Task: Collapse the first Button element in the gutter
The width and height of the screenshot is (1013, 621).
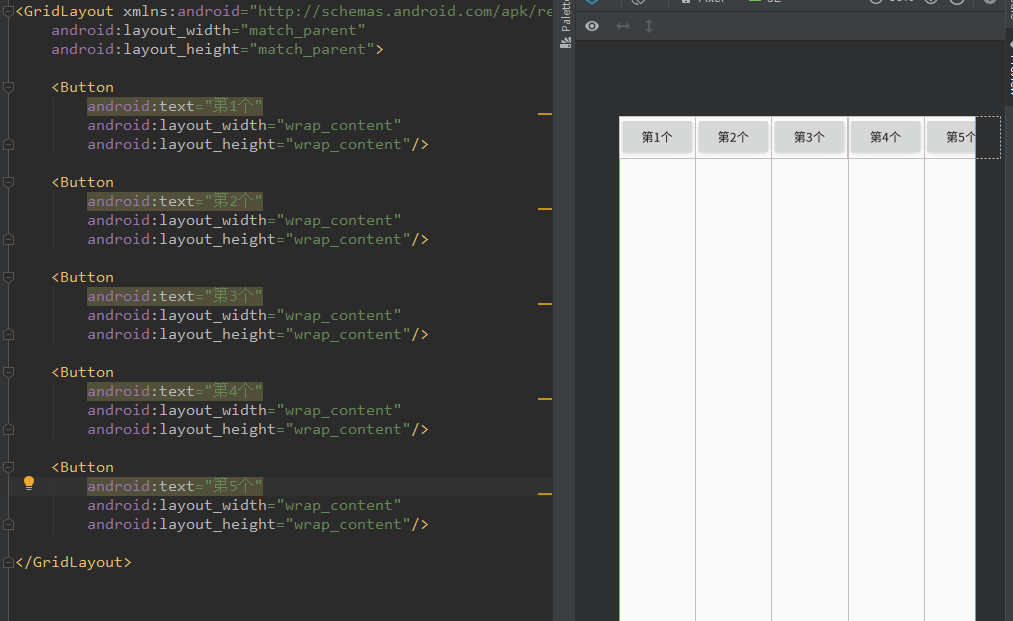Action: click(8, 87)
